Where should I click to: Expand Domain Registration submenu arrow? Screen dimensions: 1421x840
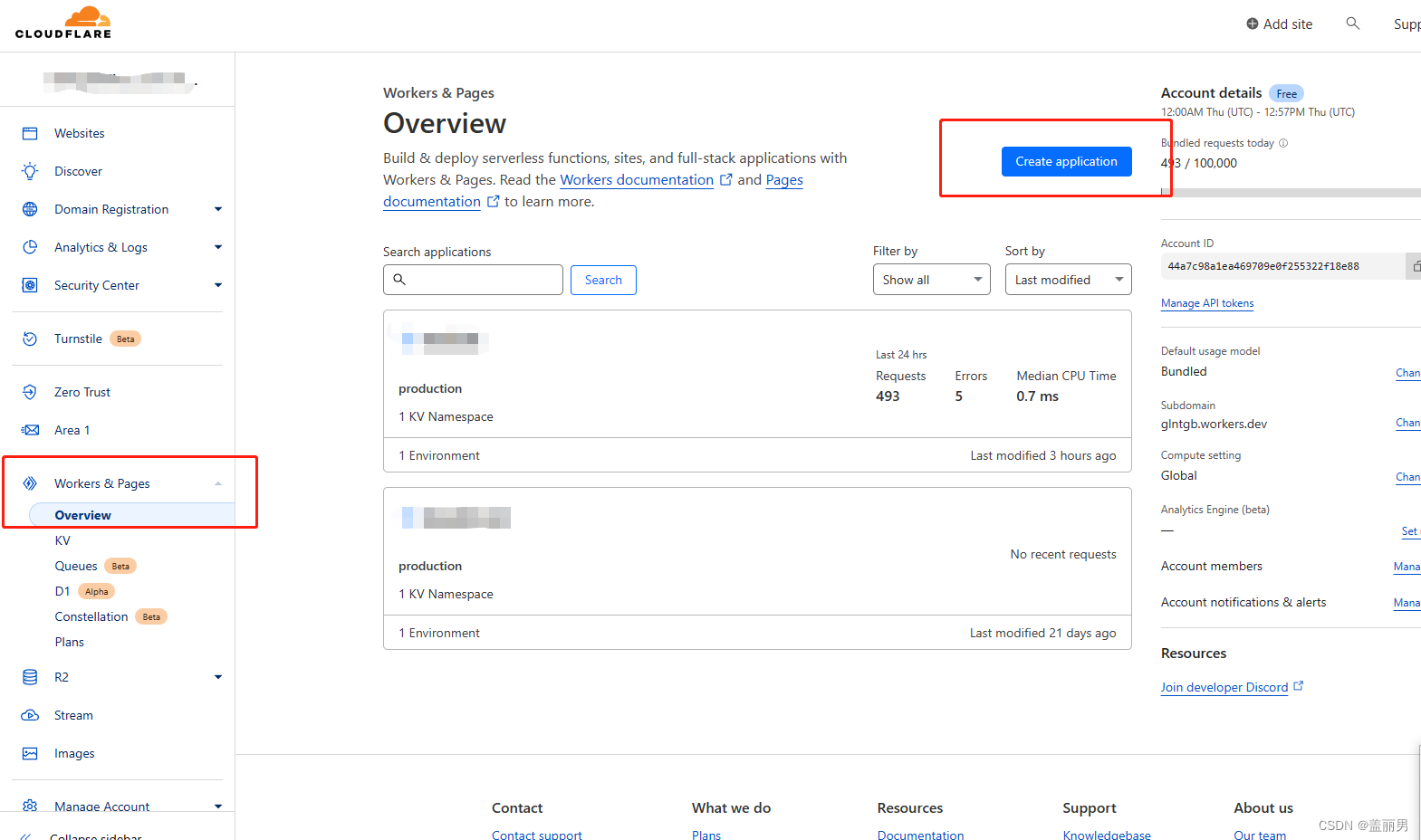click(x=218, y=209)
